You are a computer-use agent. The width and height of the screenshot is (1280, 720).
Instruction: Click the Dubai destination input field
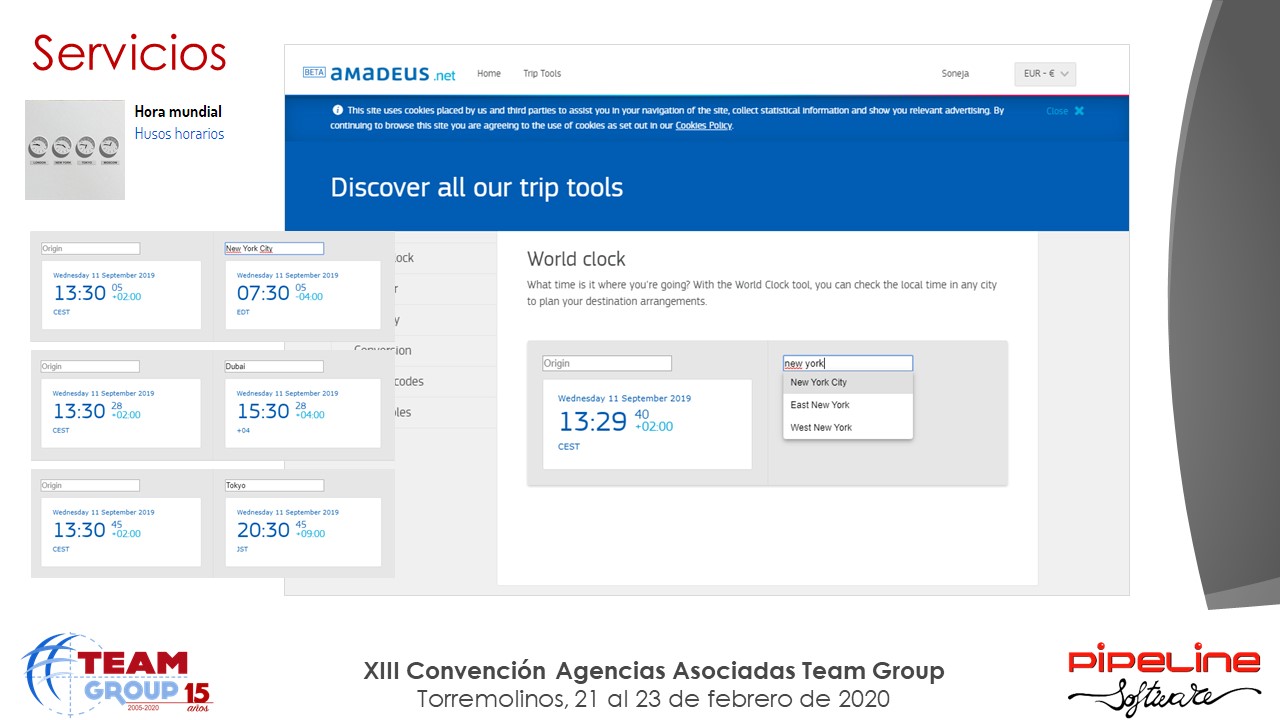275,367
